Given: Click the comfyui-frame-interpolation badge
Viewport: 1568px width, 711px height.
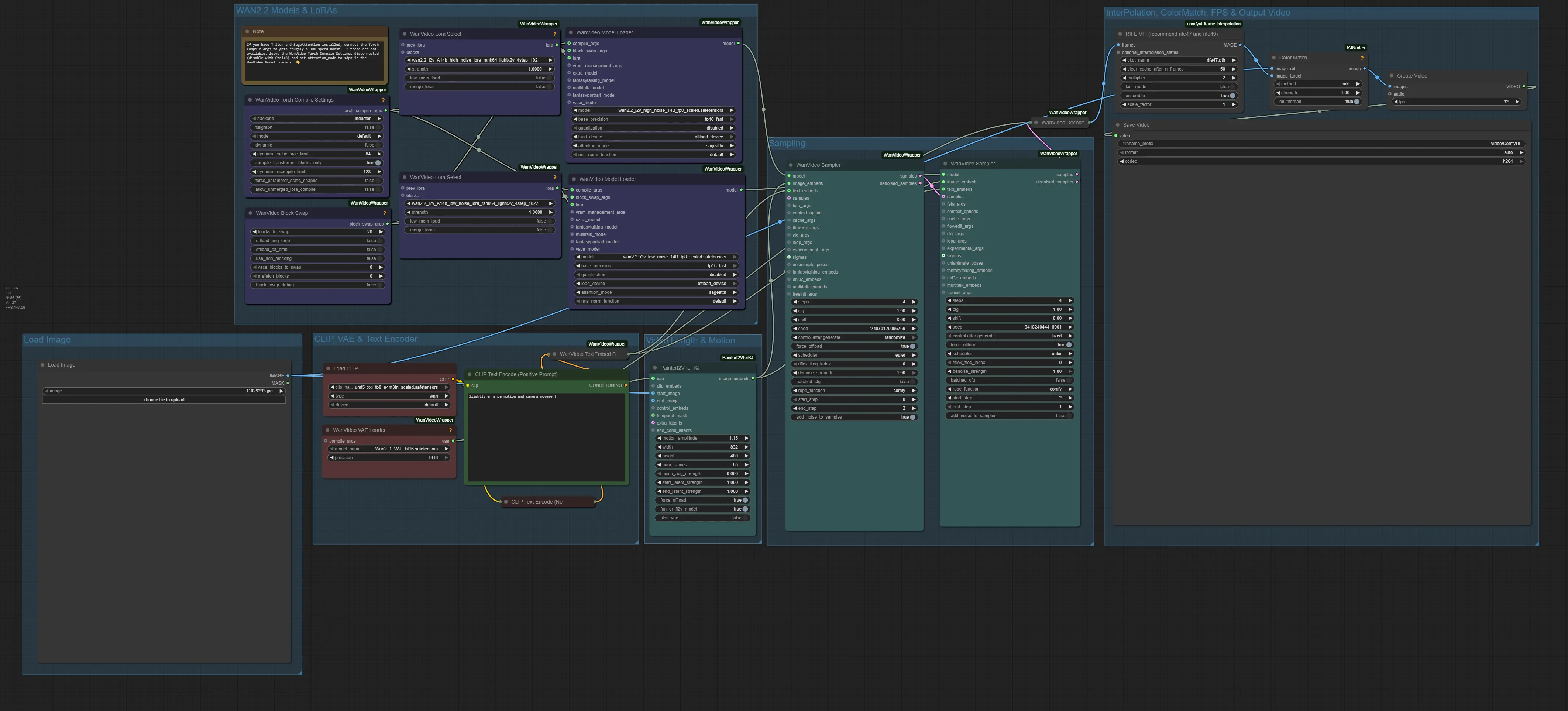Looking at the screenshot, I should 1213,24.
